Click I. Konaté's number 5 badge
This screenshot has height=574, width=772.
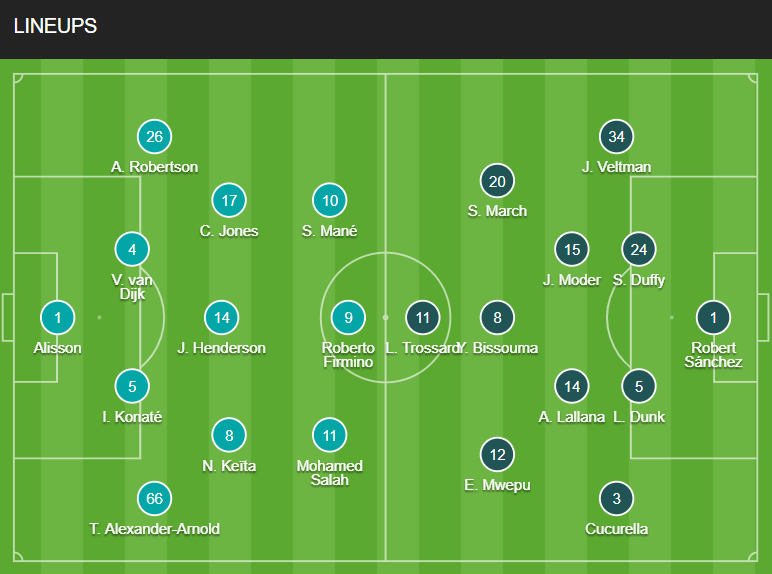pos(132,386)
